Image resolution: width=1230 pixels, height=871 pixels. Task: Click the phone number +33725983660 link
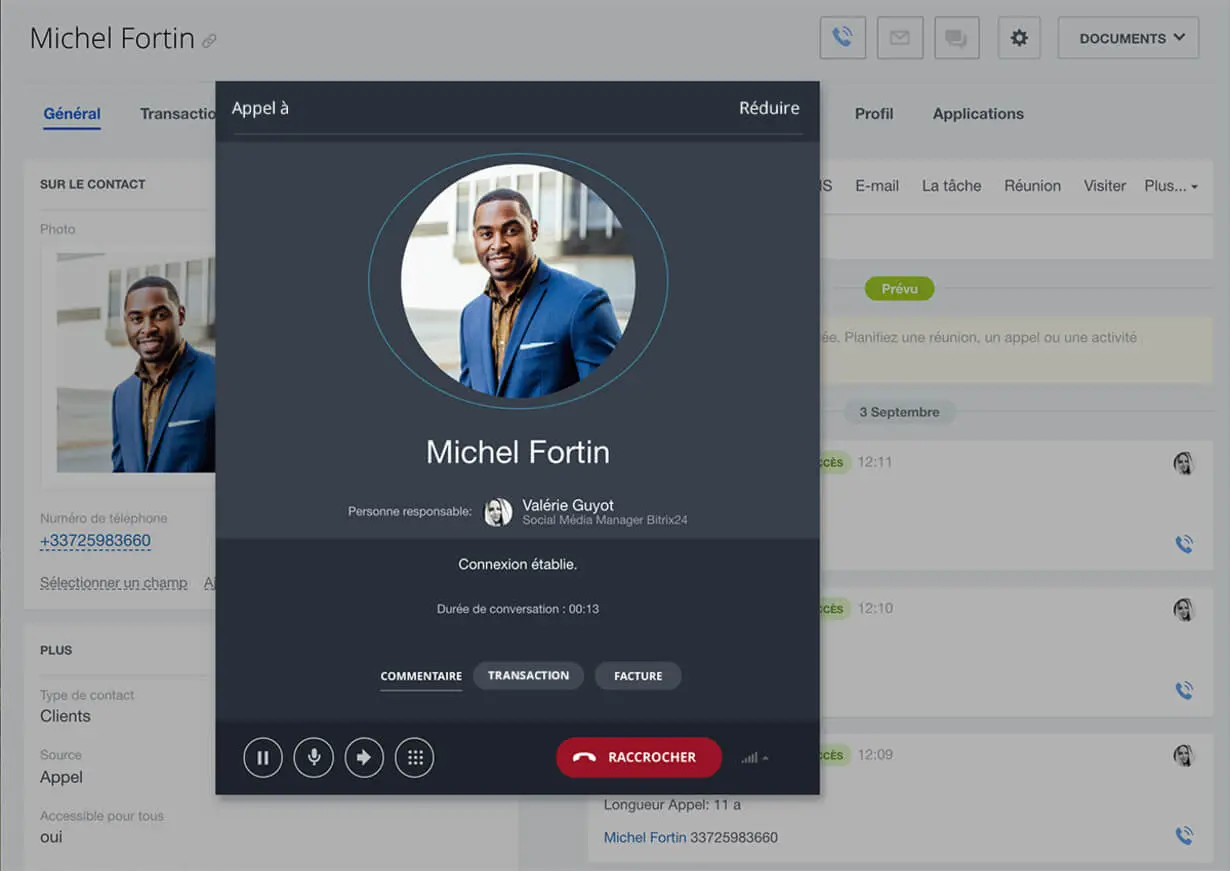point(95,541)
